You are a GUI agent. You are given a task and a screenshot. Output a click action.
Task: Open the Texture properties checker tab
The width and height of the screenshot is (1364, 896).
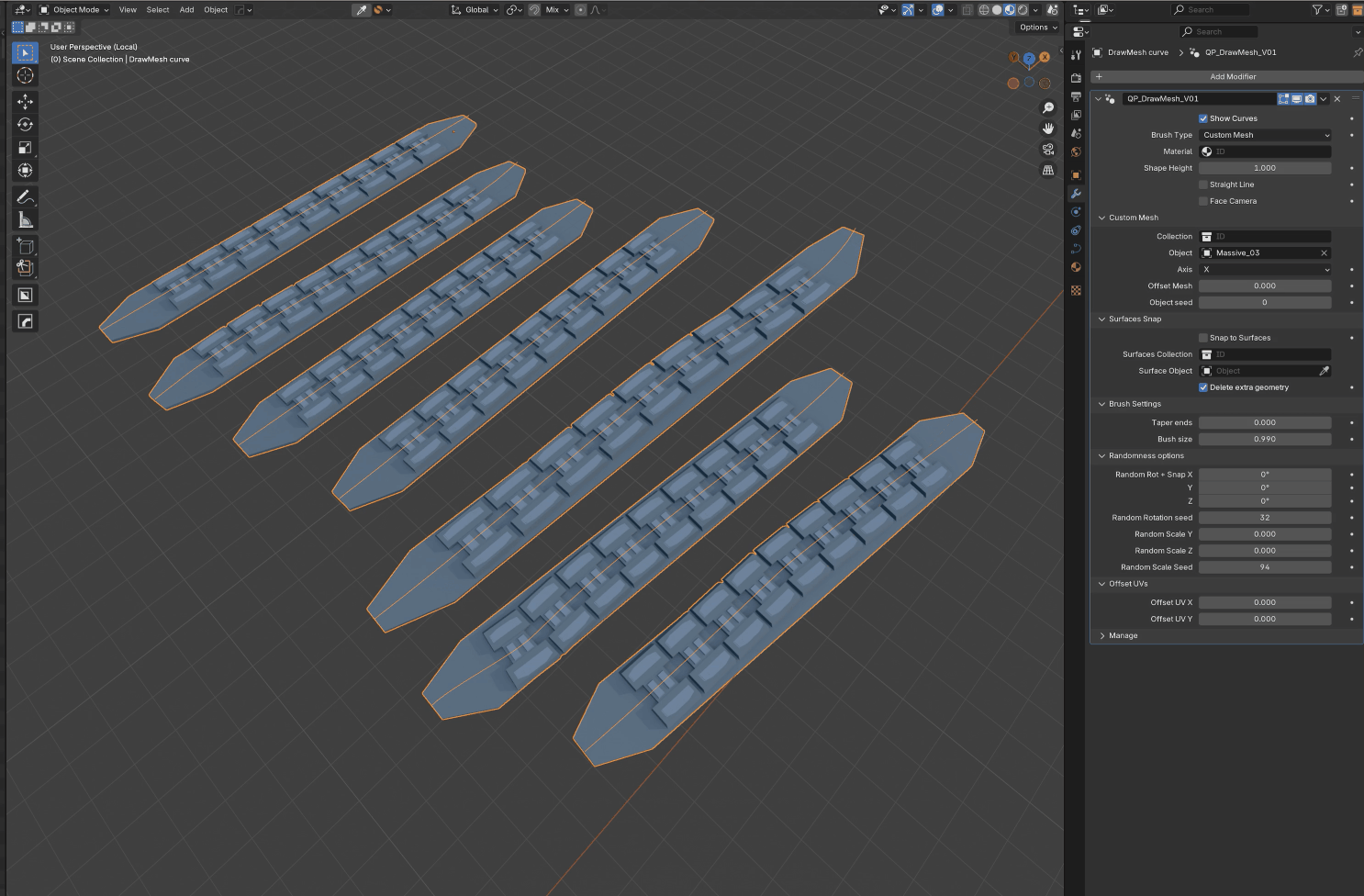[1076, 290]
